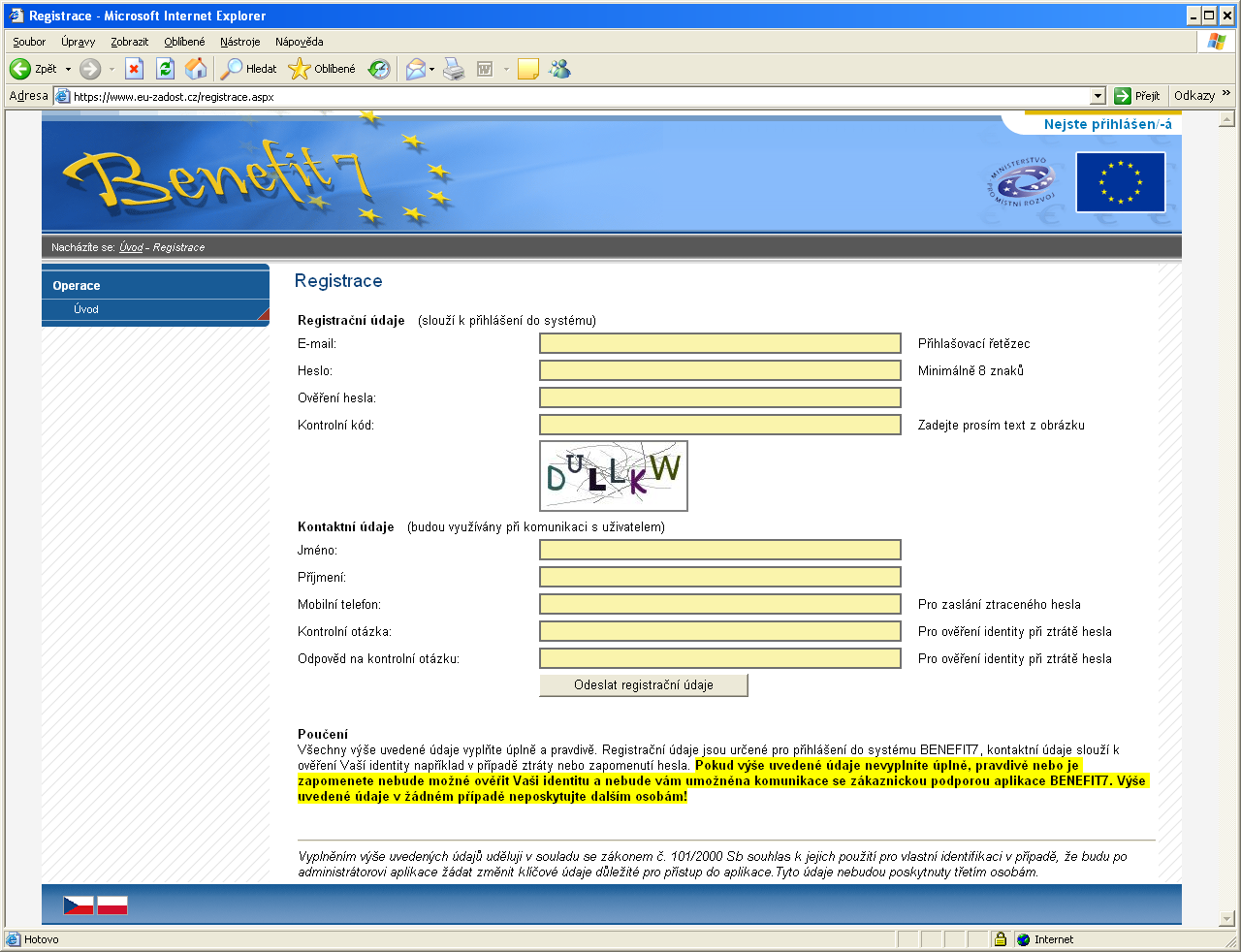Click the Poučení heading
This screenshot has width=1241, height=952.
click(x=323, y=734)
